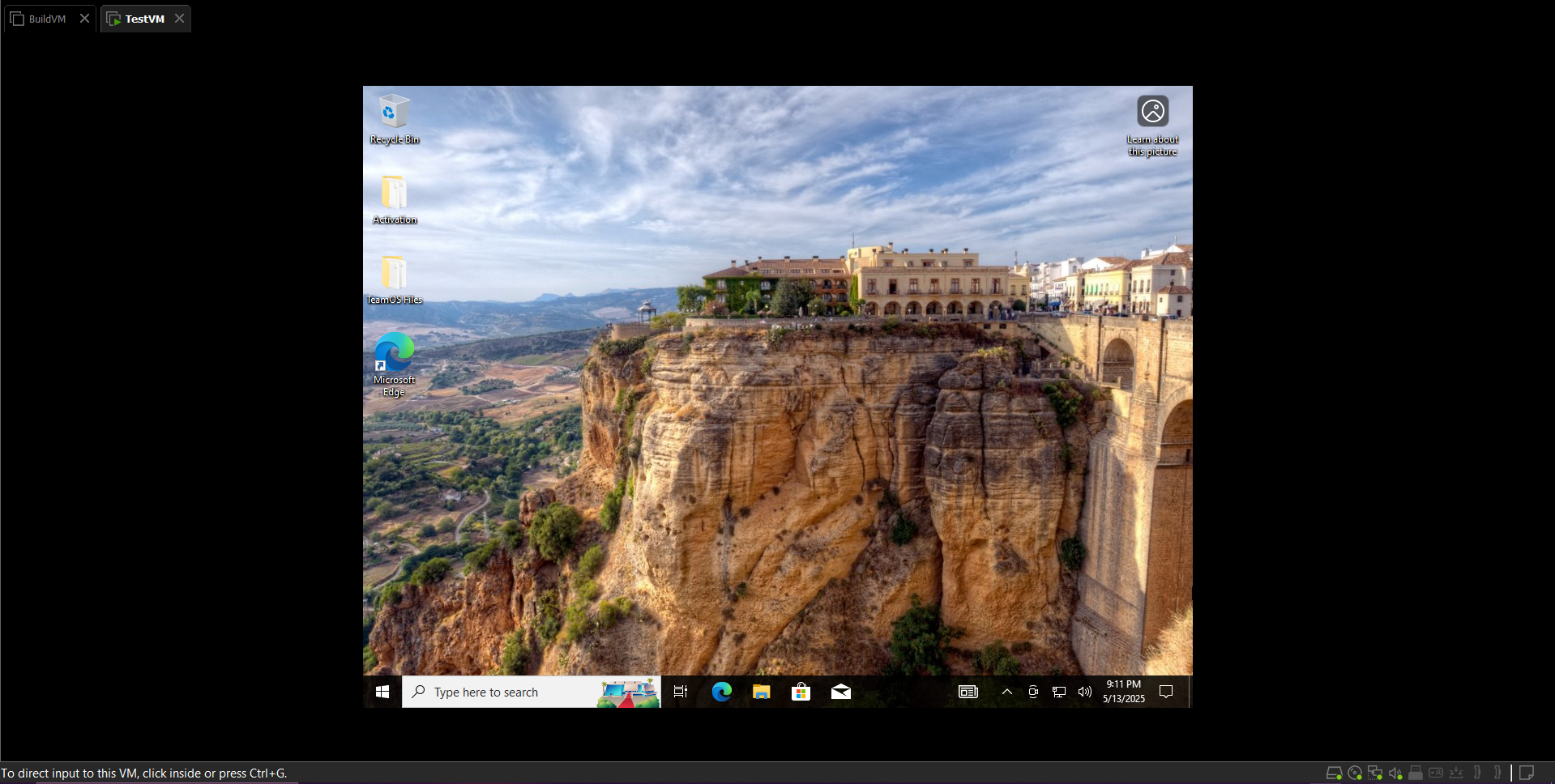
Task: Open Microsoft Store from the taskbar
Action: [801, 692]
